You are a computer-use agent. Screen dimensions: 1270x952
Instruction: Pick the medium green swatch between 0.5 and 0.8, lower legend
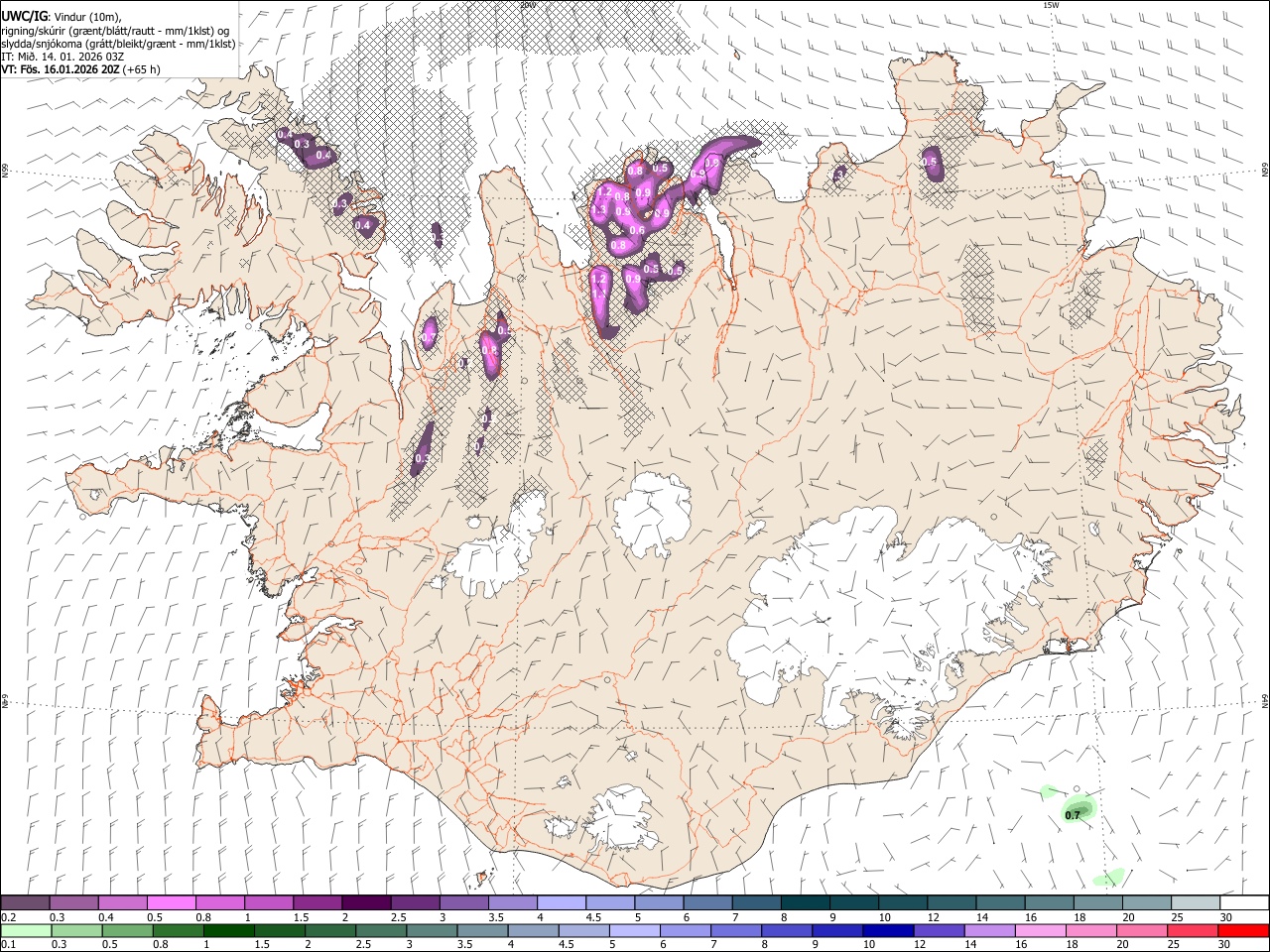[127, 930]
